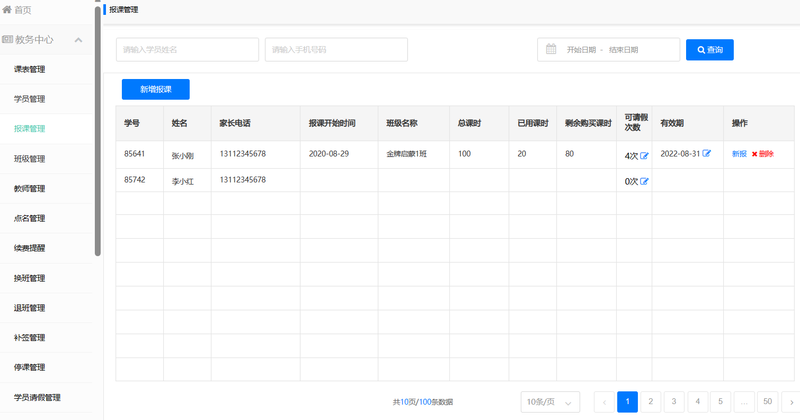Open 教师管理 in the sidebar
This screenshot has width=800, height=420.
point(30,188)
